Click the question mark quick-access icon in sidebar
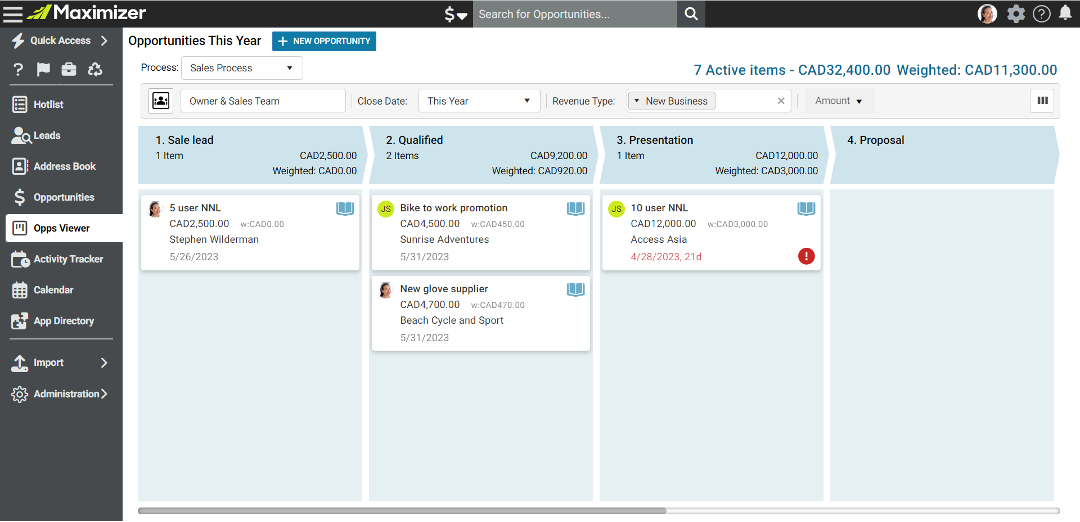Screen dimensions: 1080x522 (x=19, y=70)
